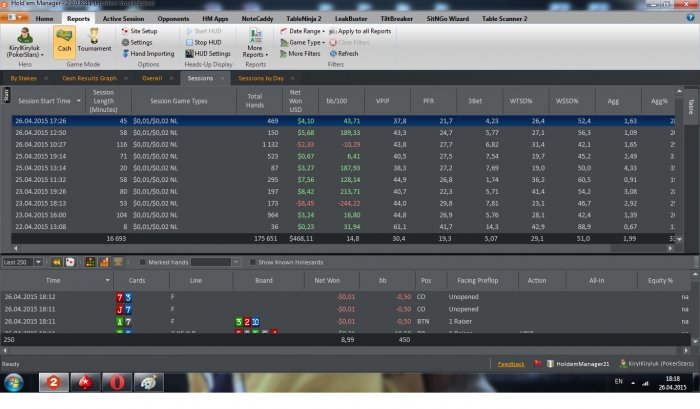Toggle Show Known Holecards checkbox
700x409 pixels.
click(252, 262)
